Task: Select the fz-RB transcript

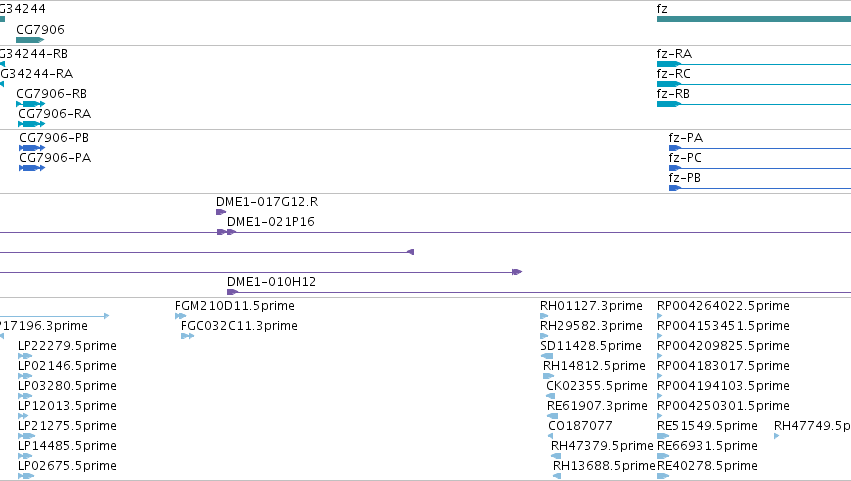Action: [754, 104]
